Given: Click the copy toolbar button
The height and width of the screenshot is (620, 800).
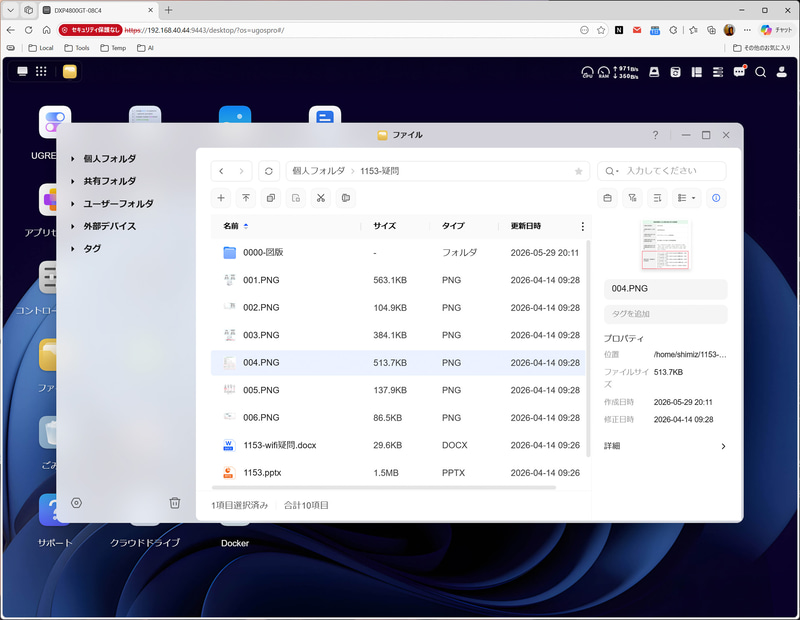Looking at the screenshot, I should [271, 198].
